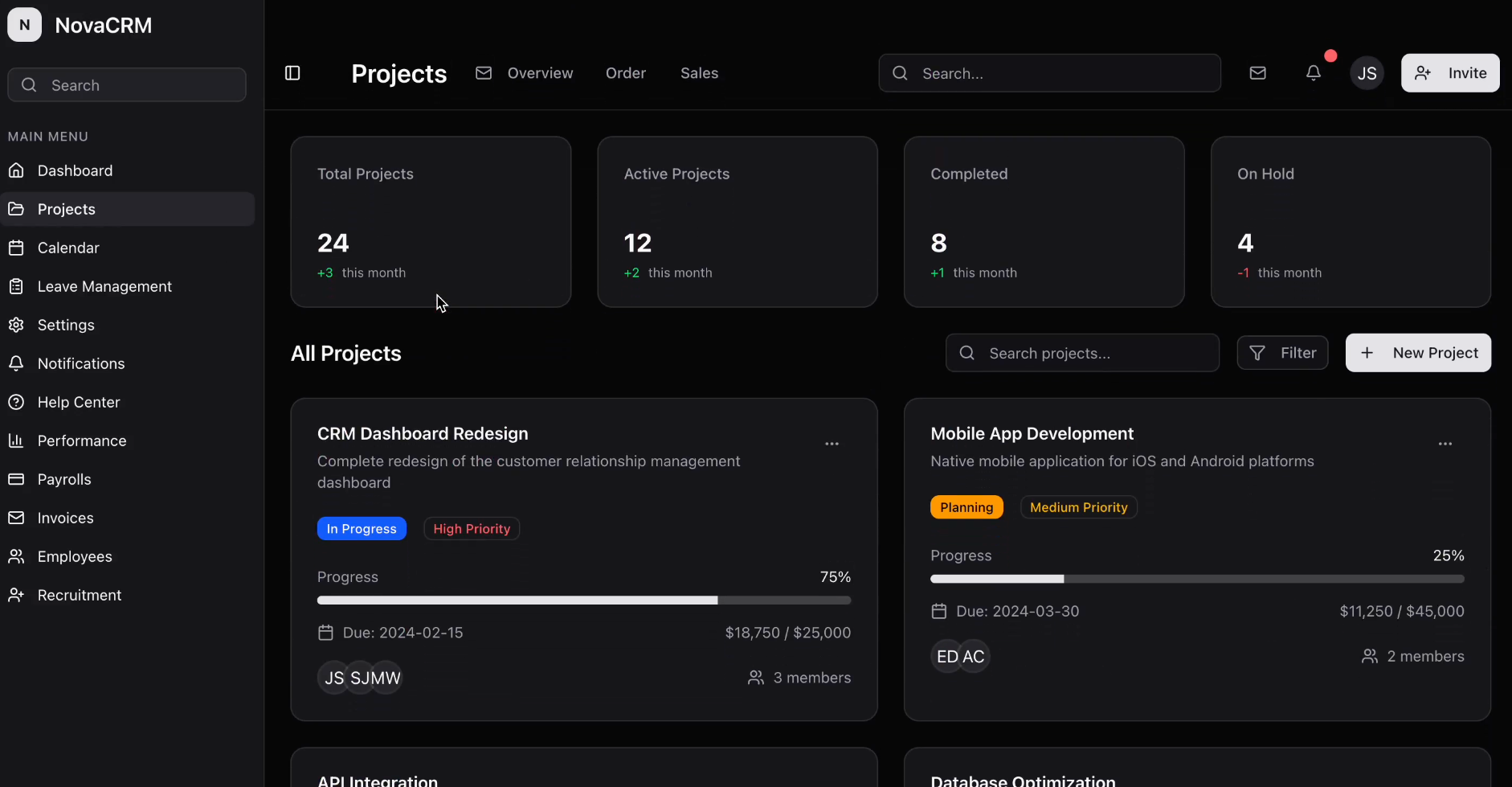Click the Help Center question icon

point(16,402)
